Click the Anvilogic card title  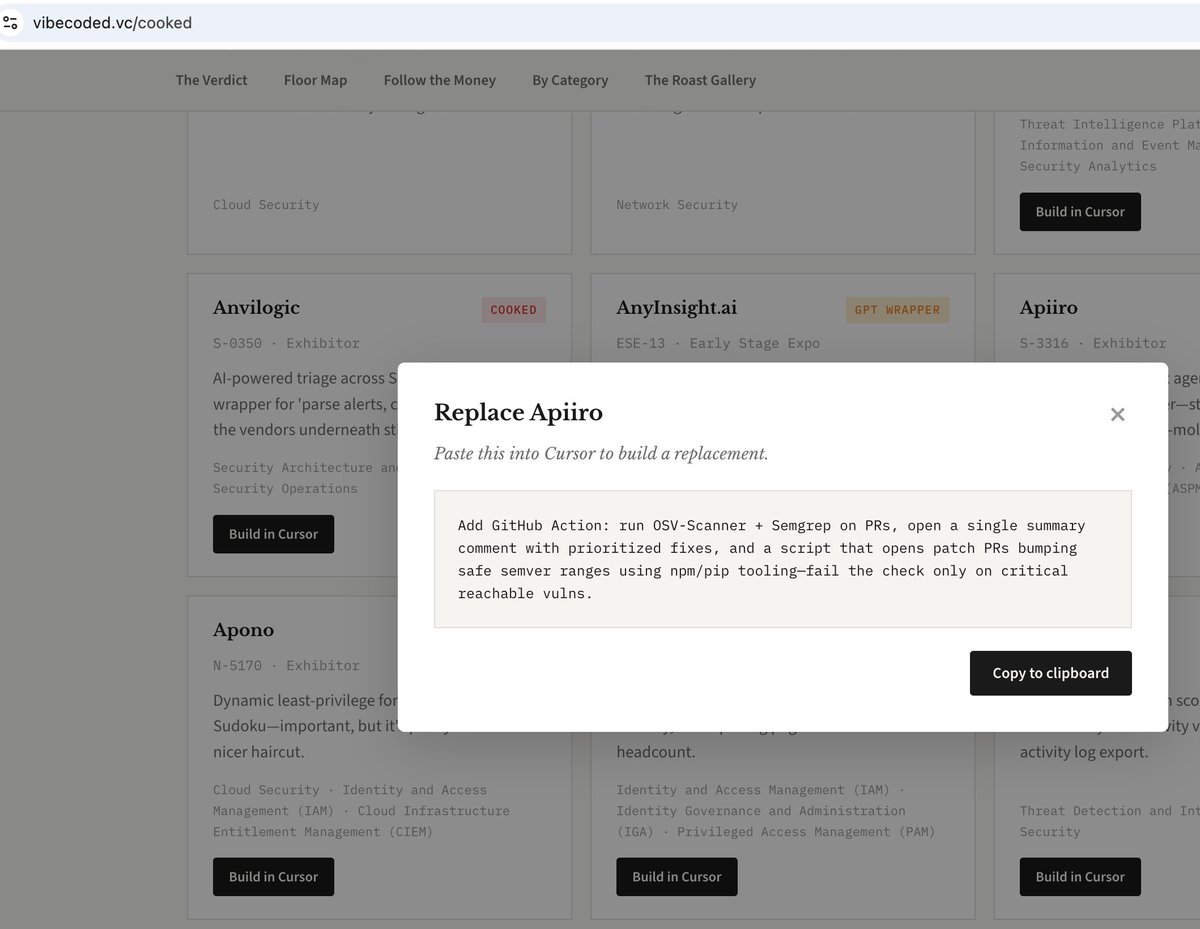point(256,308)
